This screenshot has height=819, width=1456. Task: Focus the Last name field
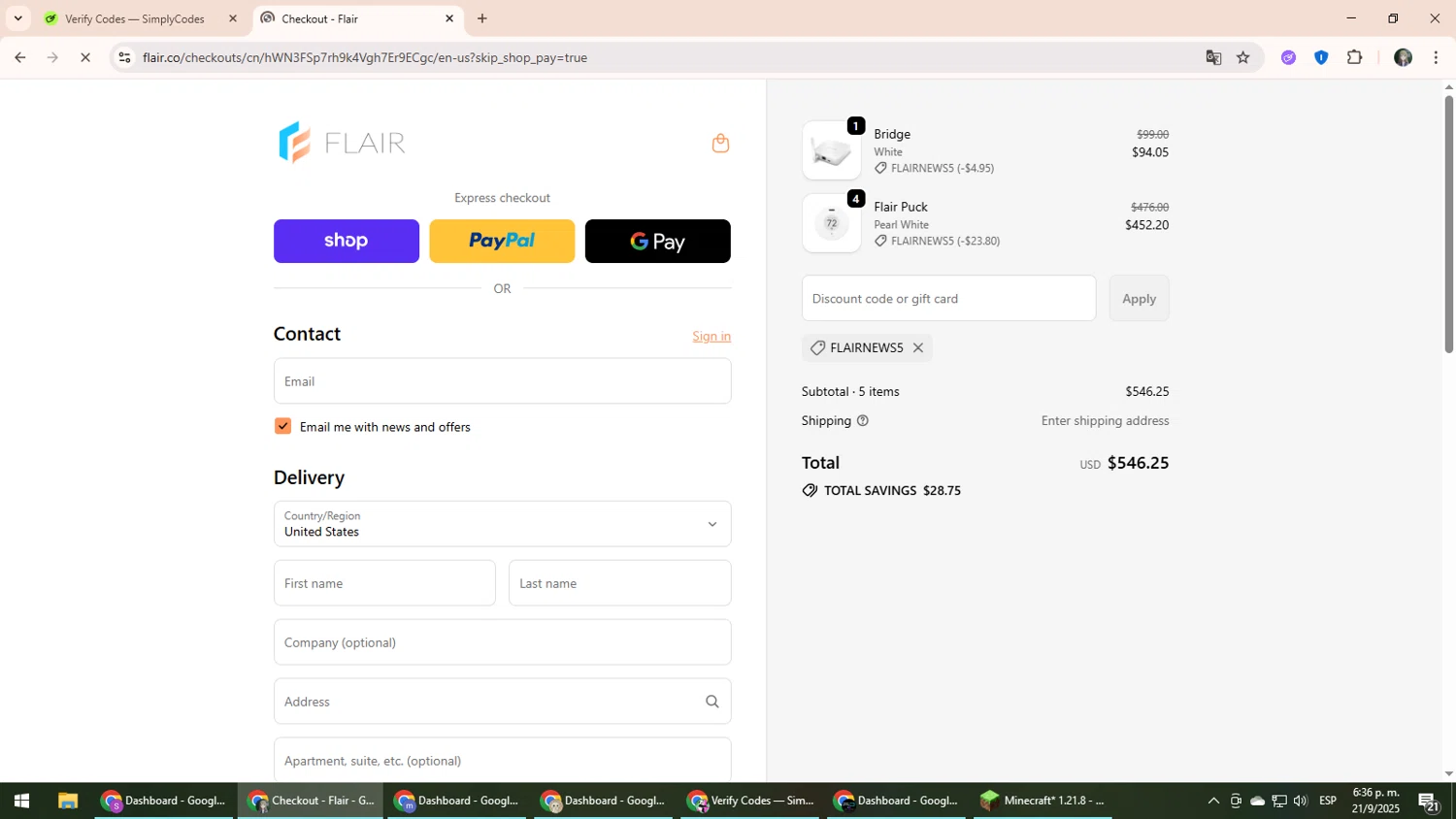(619, 583)
